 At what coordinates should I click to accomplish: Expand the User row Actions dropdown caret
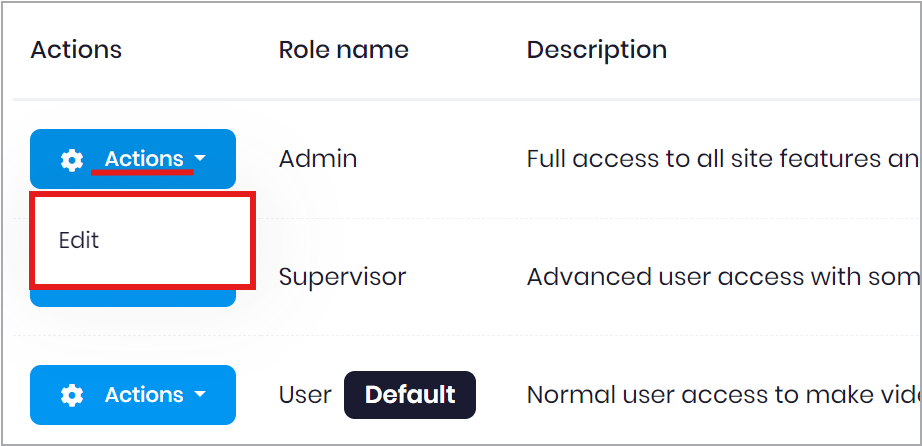tap(200, 394)
